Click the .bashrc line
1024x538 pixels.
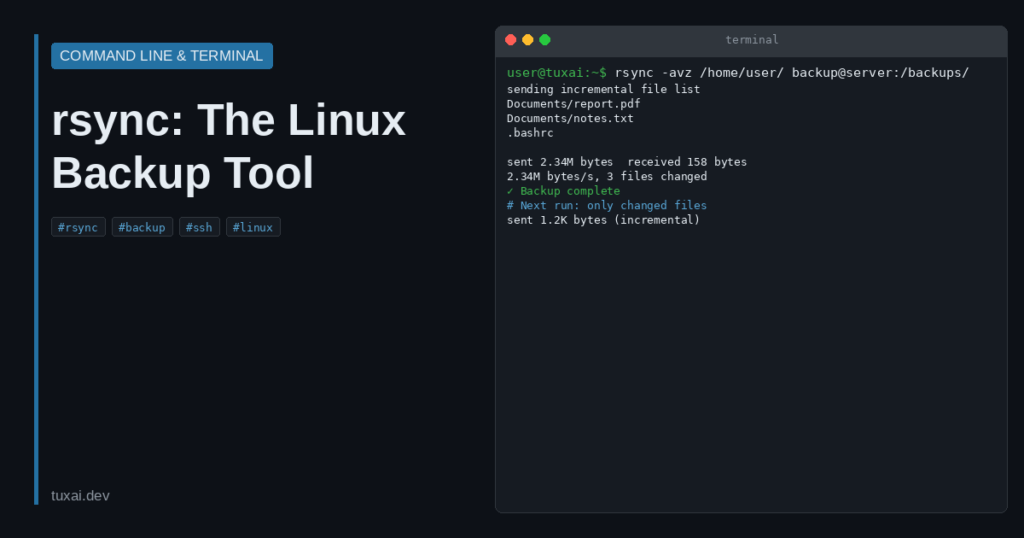pyautogui.click(x=530, y=133)
